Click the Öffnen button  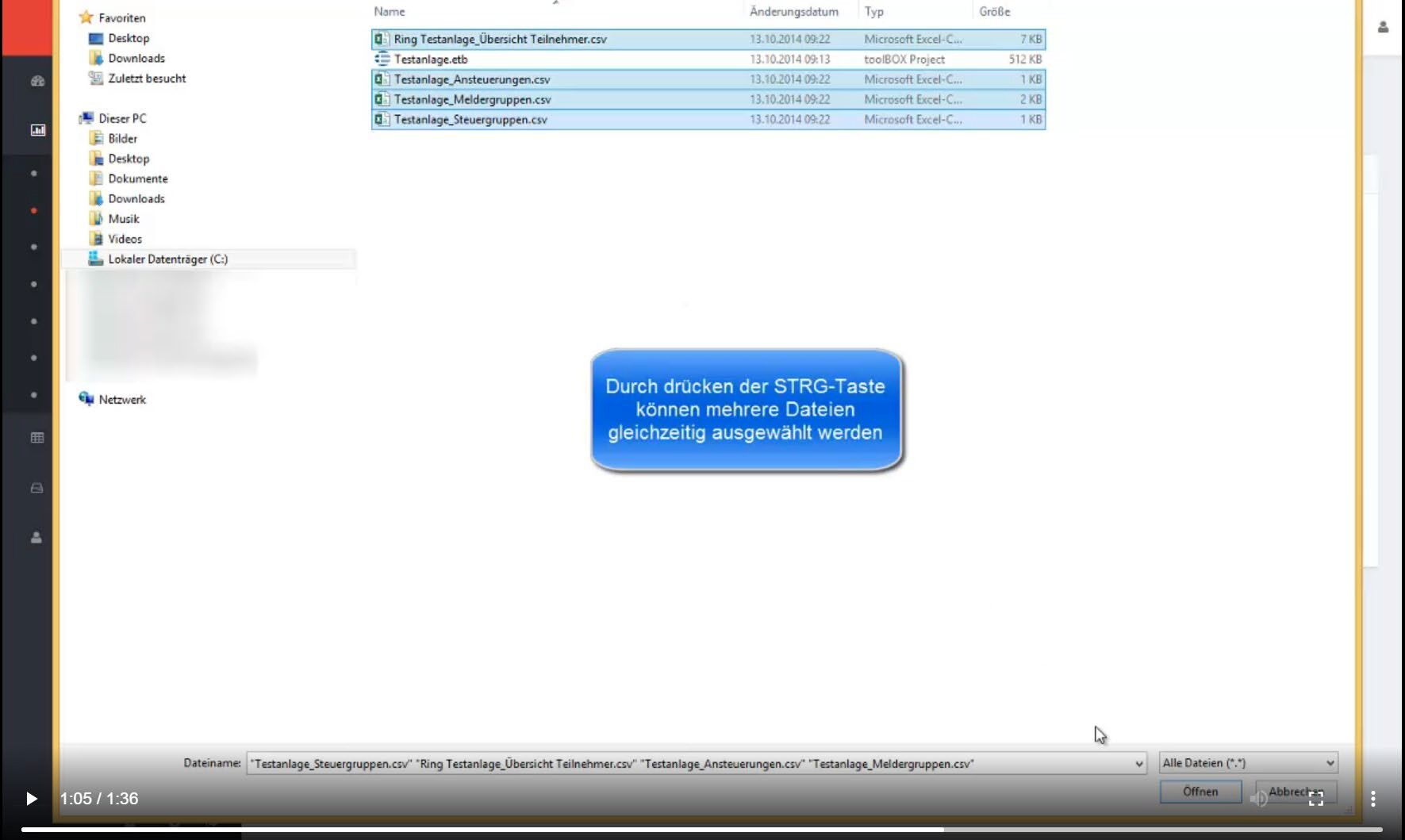point(1200,792)
